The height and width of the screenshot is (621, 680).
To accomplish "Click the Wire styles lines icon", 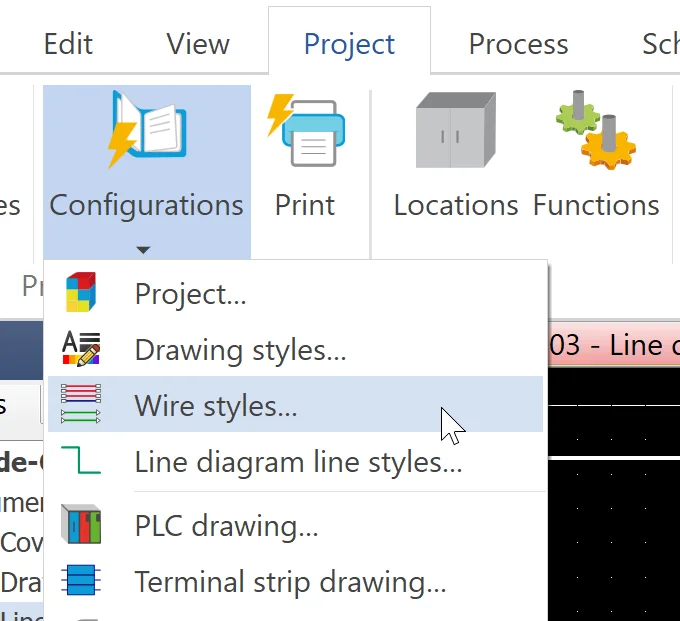I will pyautogui.click(x=81, y=405).
